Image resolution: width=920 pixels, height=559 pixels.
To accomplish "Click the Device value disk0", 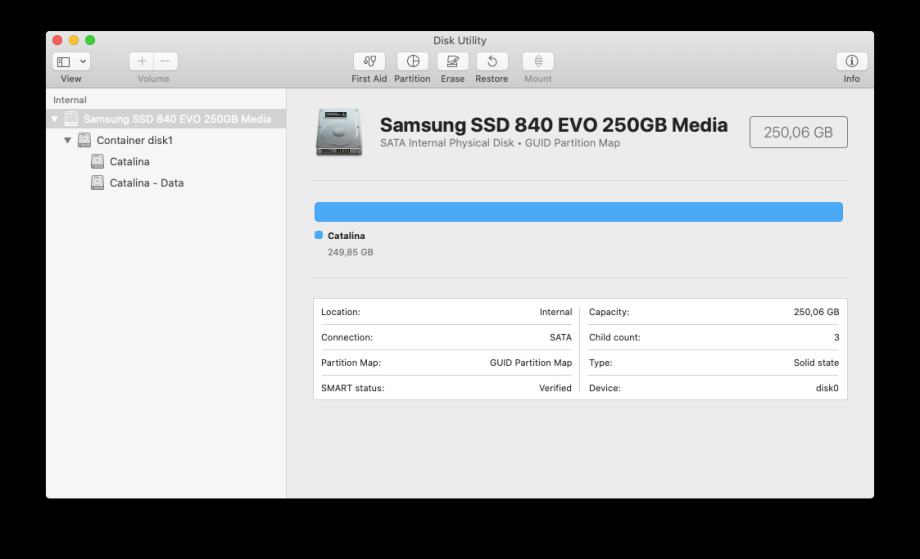I will (x=827, y=388).
